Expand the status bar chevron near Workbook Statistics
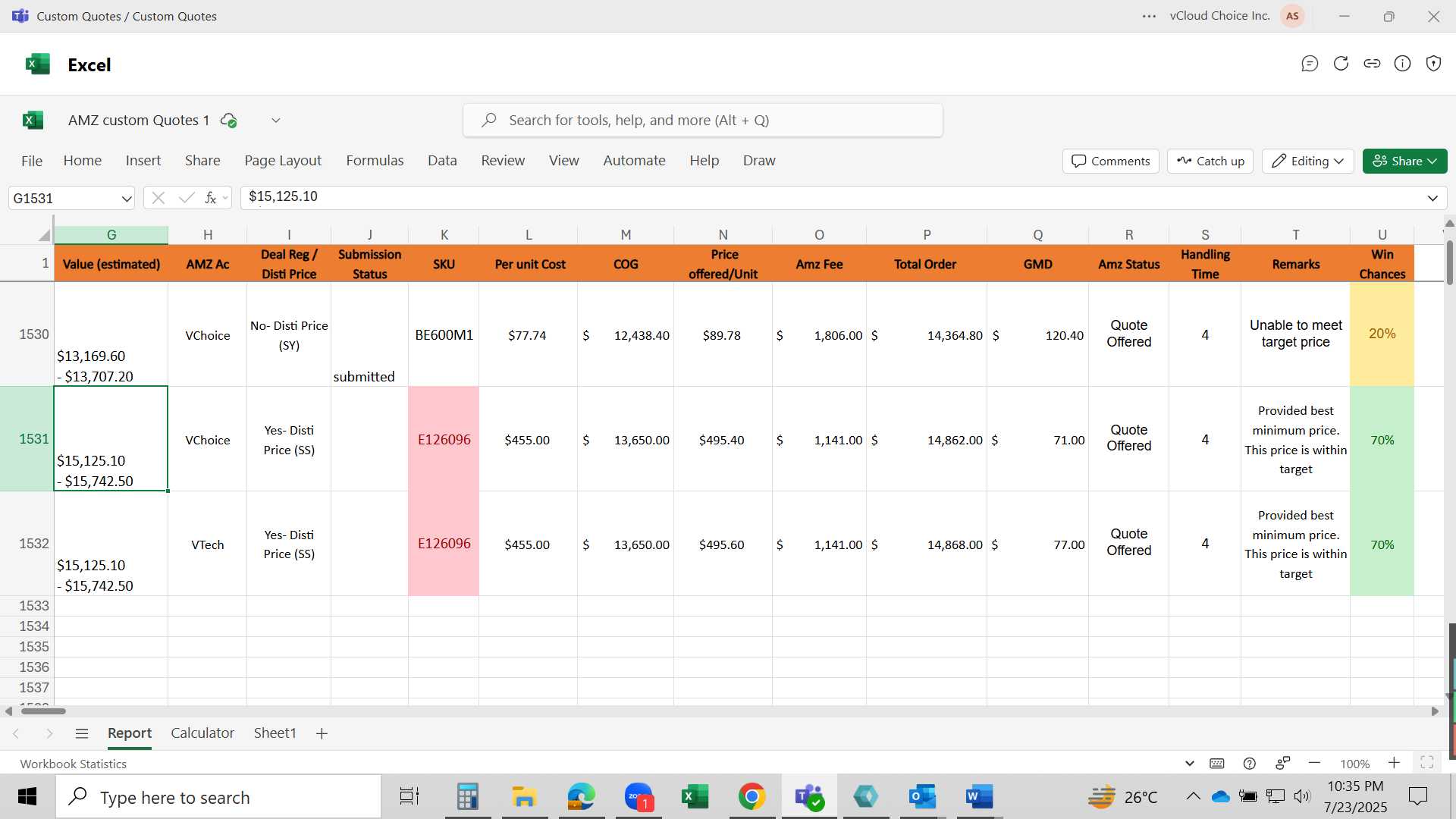Screen dimensions: 1456x819 click(x=1189, y=764)
